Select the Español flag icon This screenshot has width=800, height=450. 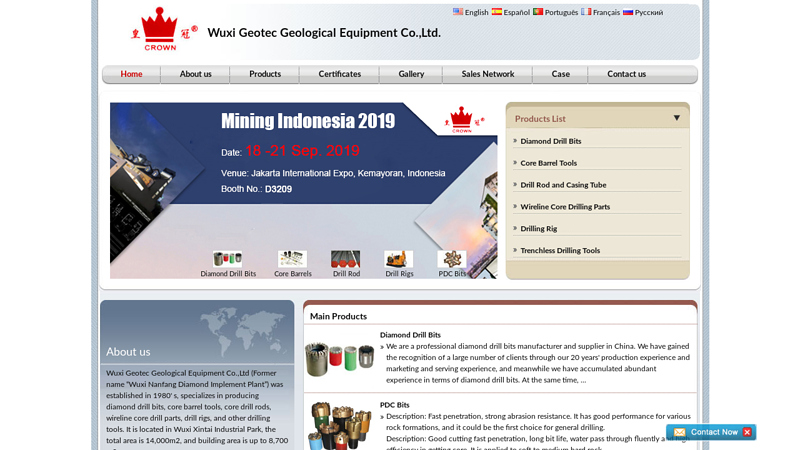[496, 12]
